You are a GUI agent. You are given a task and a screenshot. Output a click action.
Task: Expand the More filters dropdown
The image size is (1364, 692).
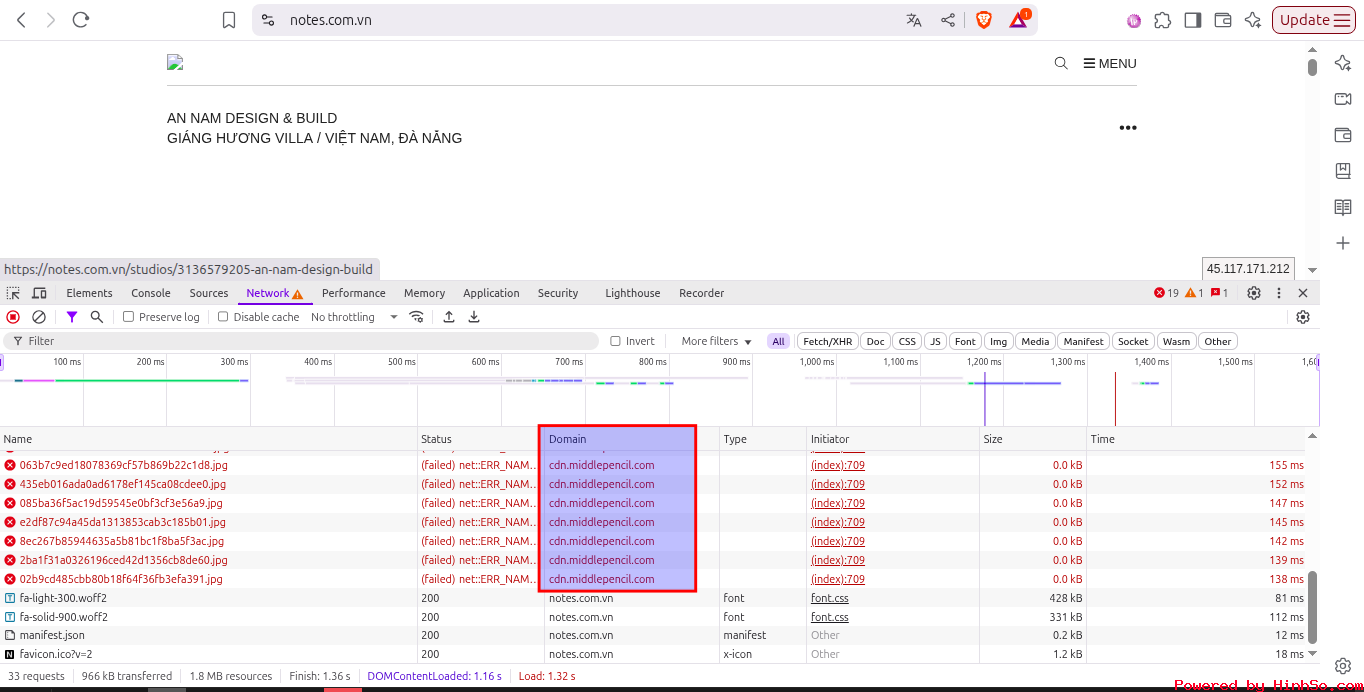(717, 341)
